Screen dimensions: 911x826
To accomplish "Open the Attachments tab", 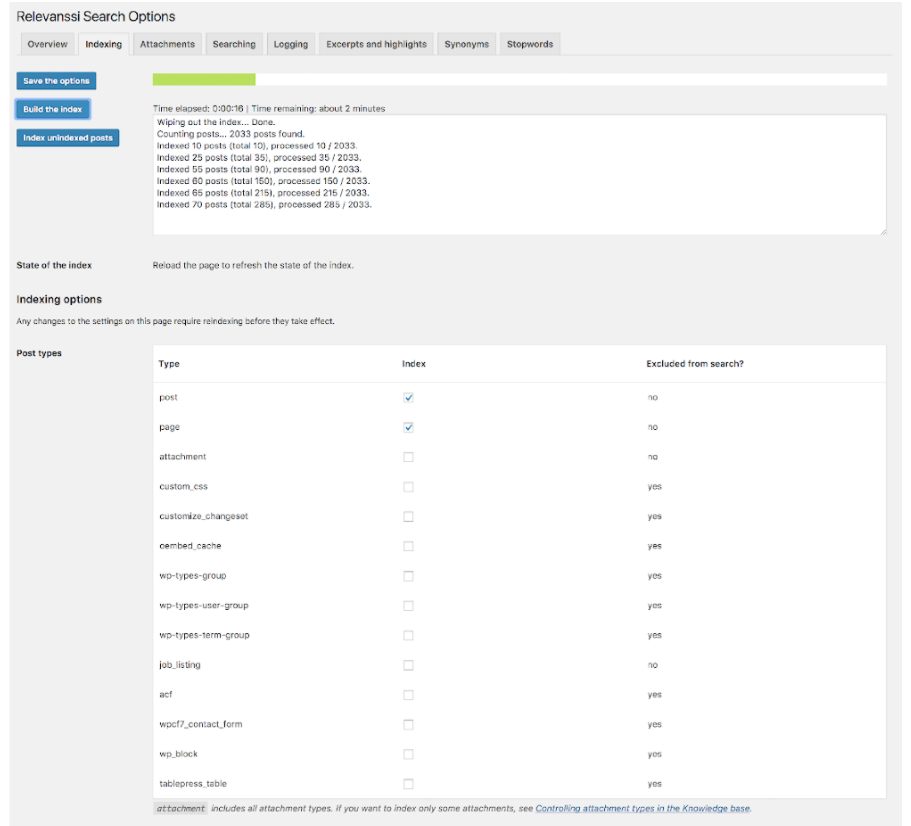I will (x=167, y=44).
